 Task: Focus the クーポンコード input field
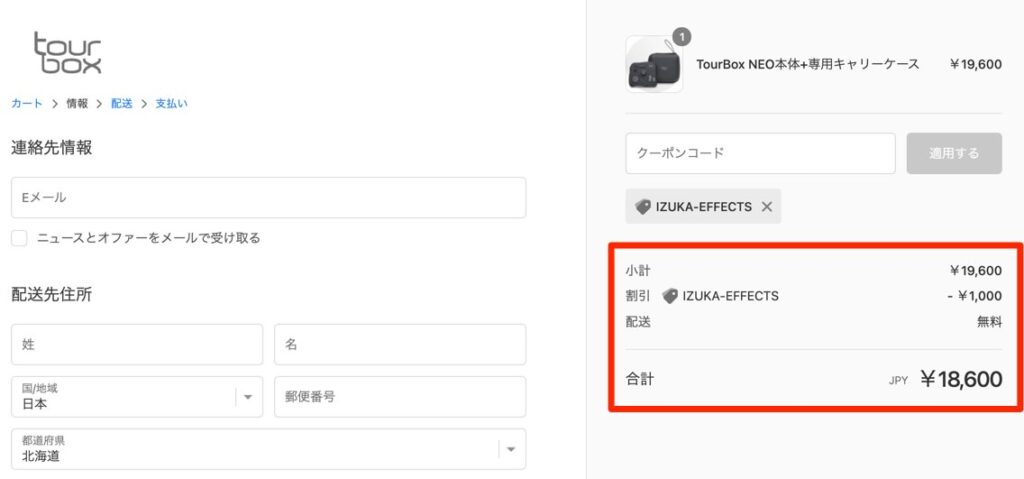point(760,154)
